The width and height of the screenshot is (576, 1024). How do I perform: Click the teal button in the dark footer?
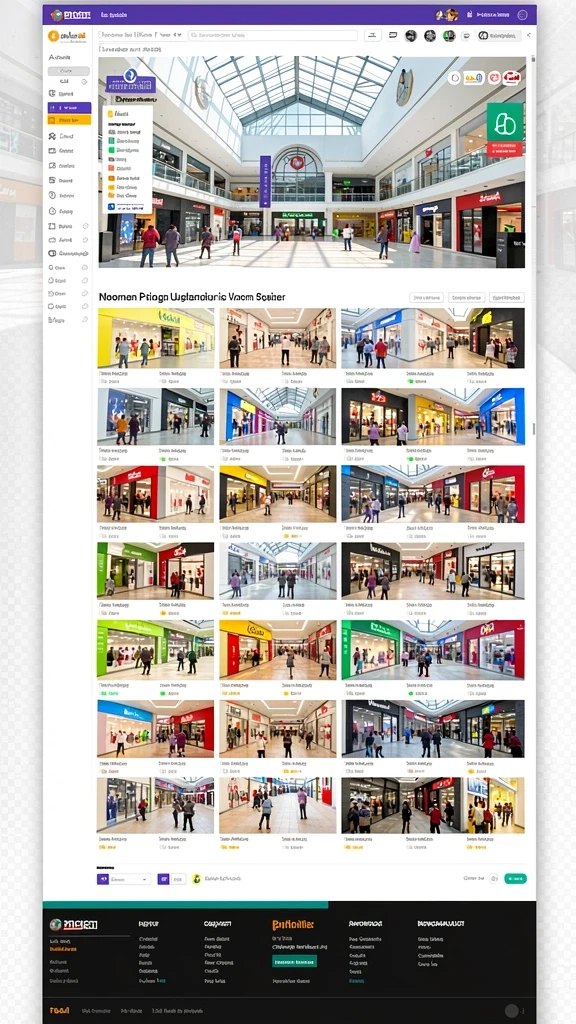(295, 961)
